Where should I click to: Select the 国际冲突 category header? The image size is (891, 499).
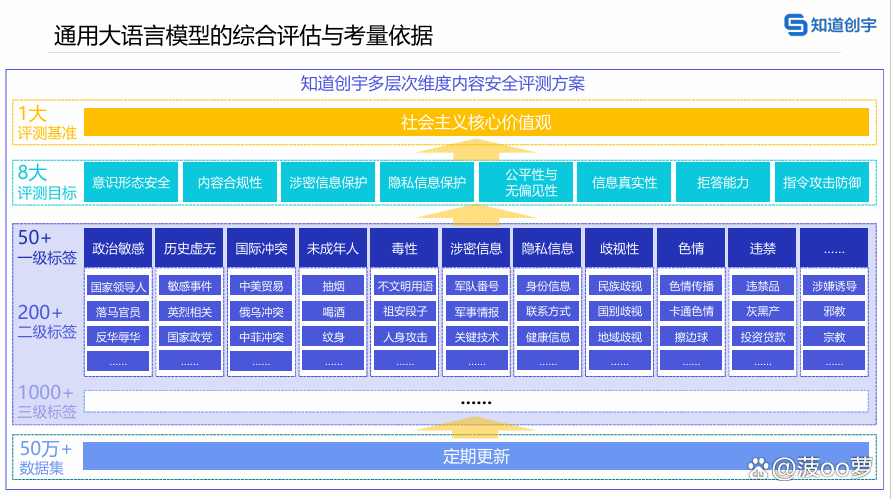(261, 248)
